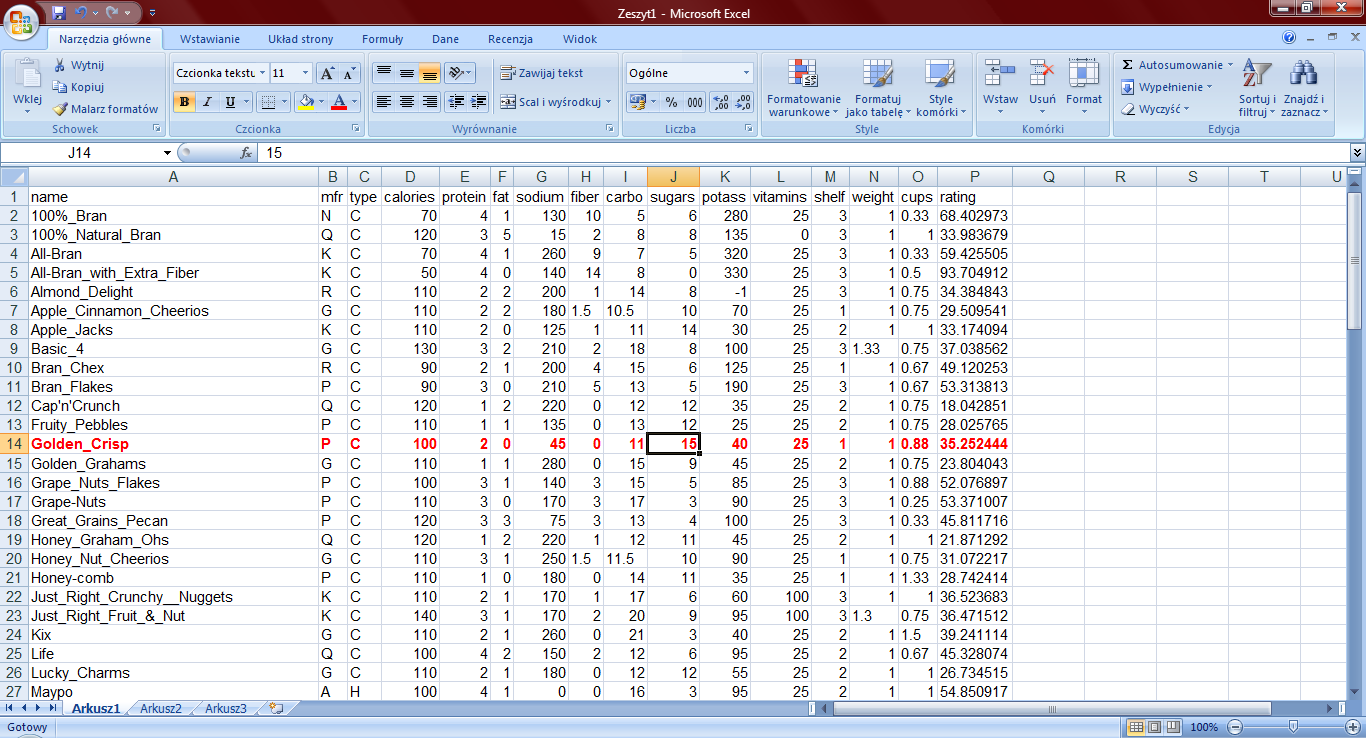
Task: Apply the thousands separator (000) style
Action: pos(694,102)
